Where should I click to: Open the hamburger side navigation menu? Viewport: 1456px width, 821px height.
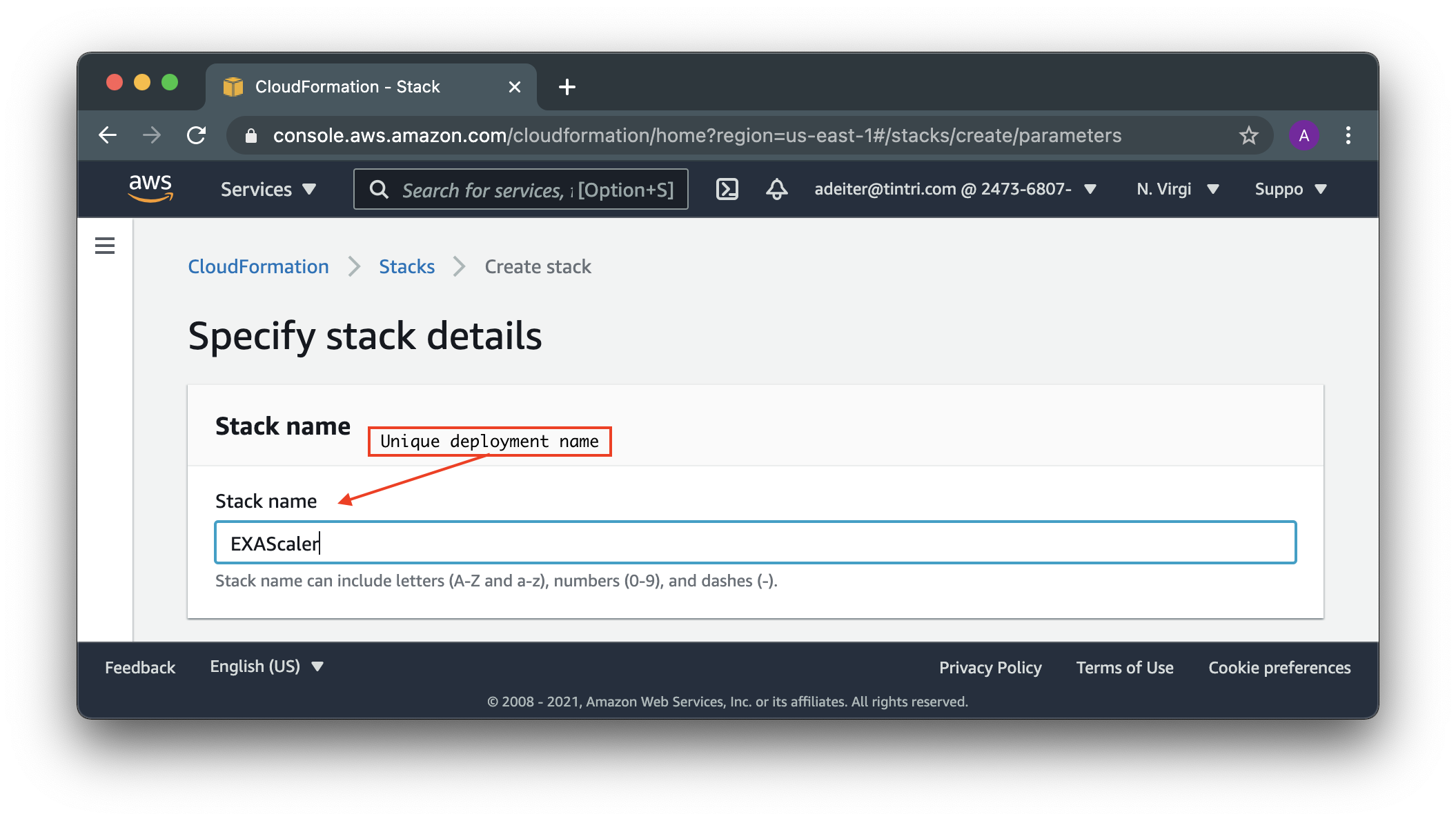(105, 246)
